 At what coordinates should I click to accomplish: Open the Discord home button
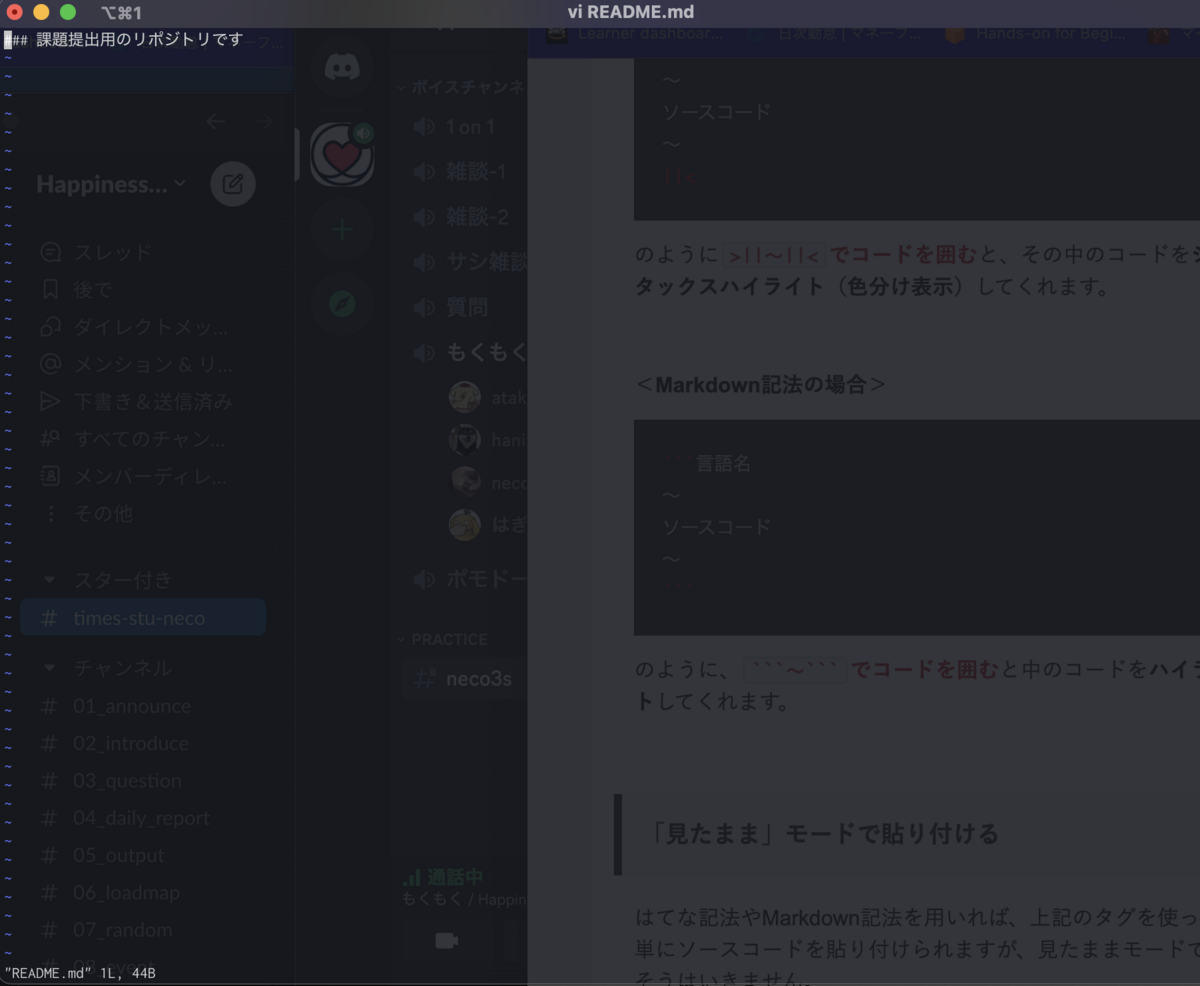pyautogui.click(x=342, y=68)
